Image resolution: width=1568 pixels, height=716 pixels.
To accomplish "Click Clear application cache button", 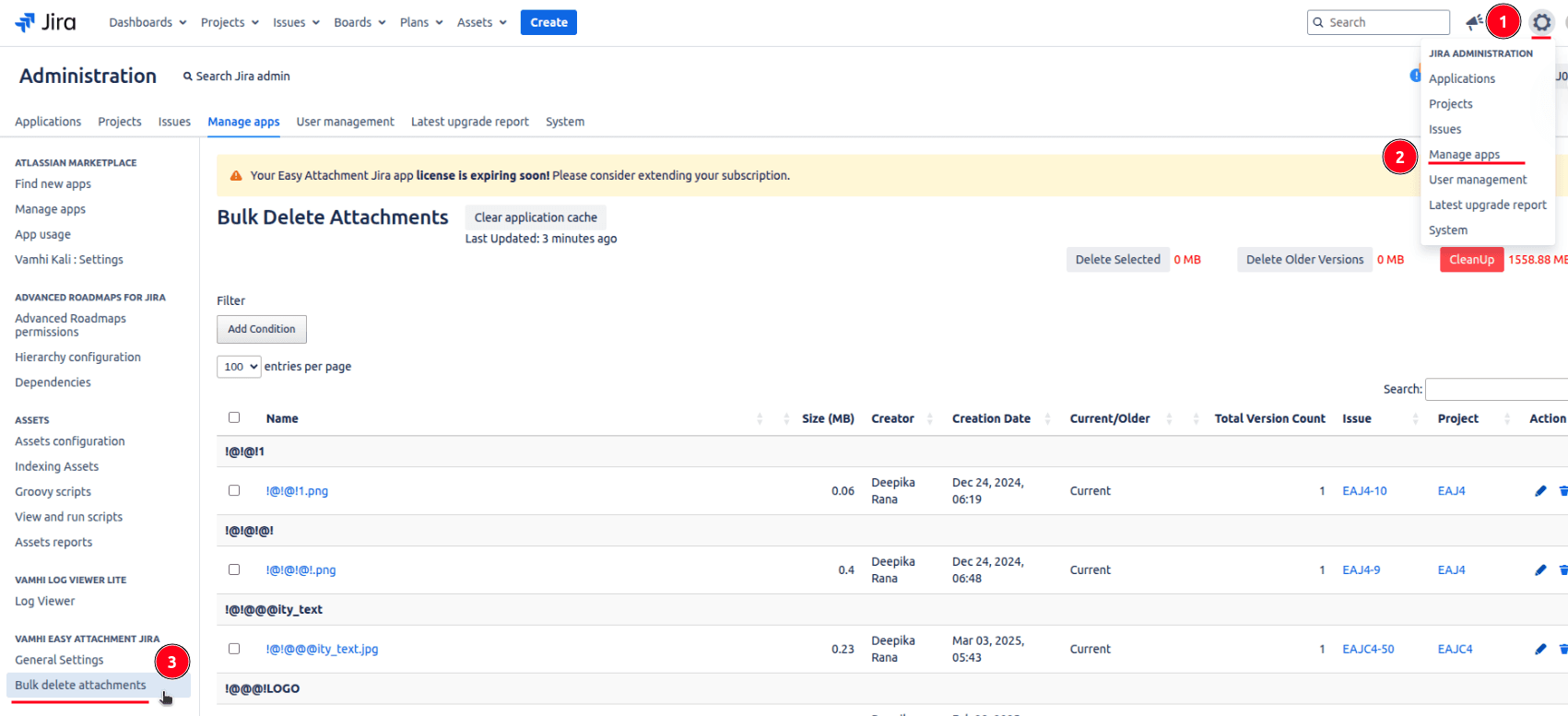I will (x=536, y=217).
